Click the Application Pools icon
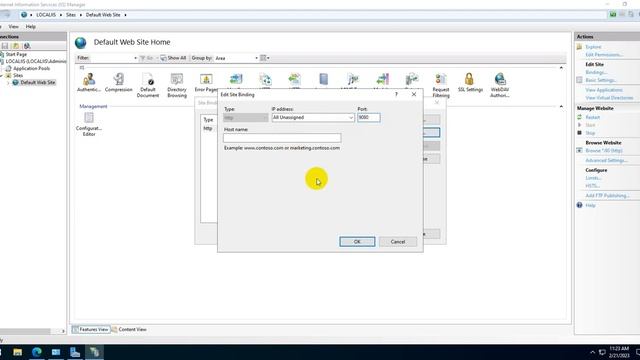 pyautogui.click(x=8, y=69)
